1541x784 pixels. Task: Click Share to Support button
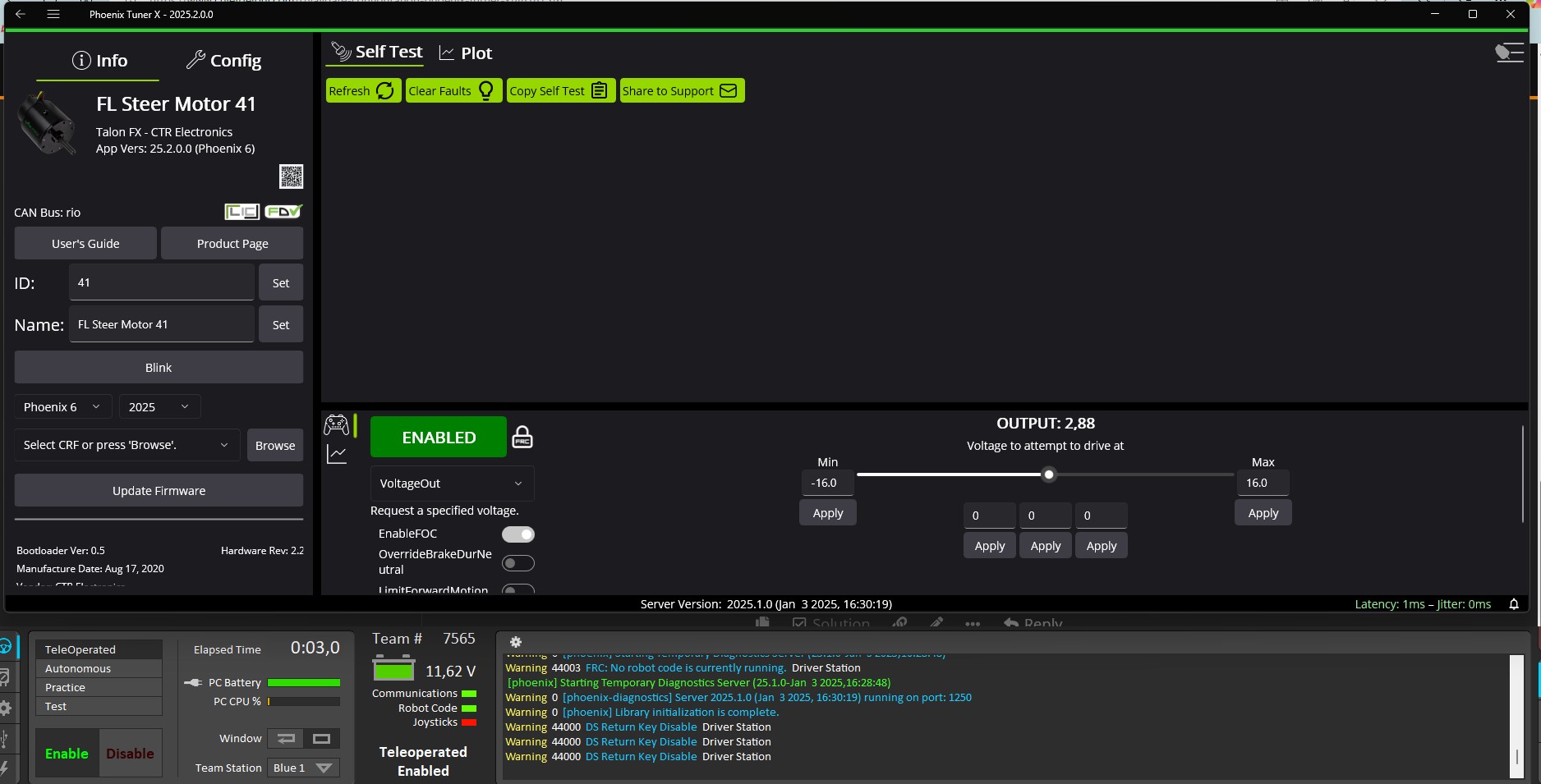682,90
